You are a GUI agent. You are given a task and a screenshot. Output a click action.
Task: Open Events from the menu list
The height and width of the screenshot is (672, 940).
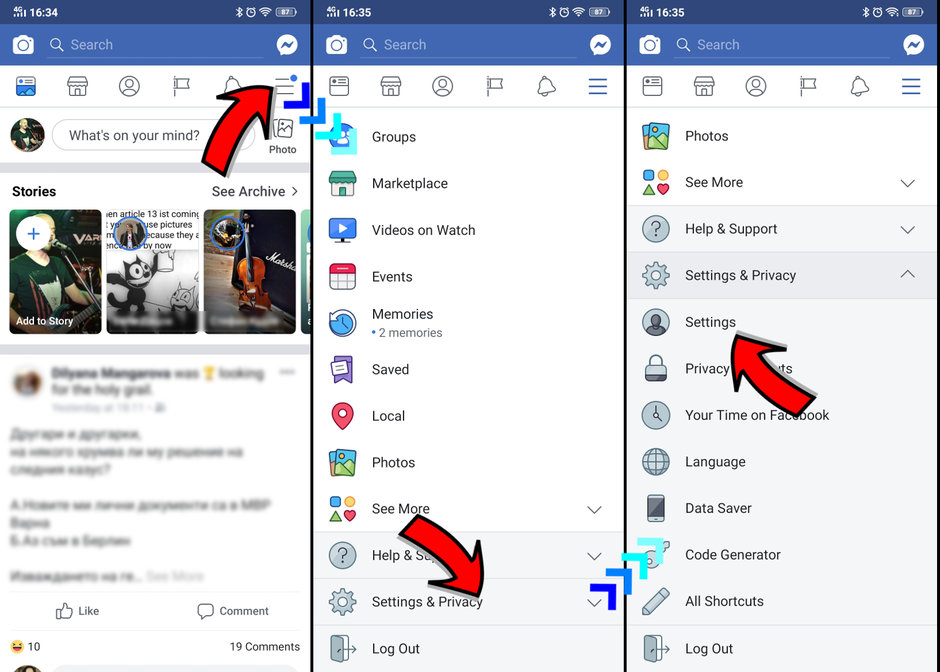[x=469, y=276]
